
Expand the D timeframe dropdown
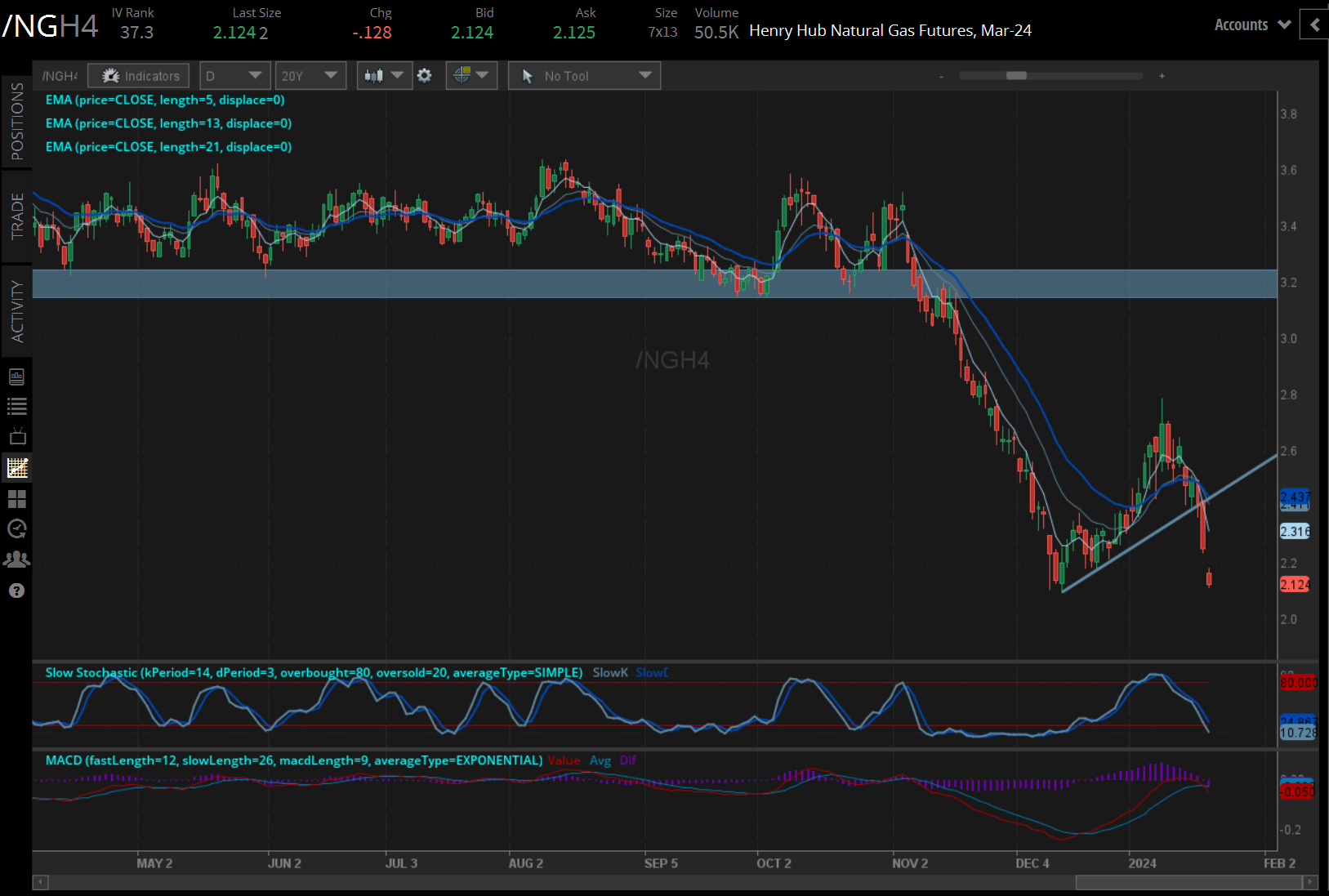click(x=234, y=76)
